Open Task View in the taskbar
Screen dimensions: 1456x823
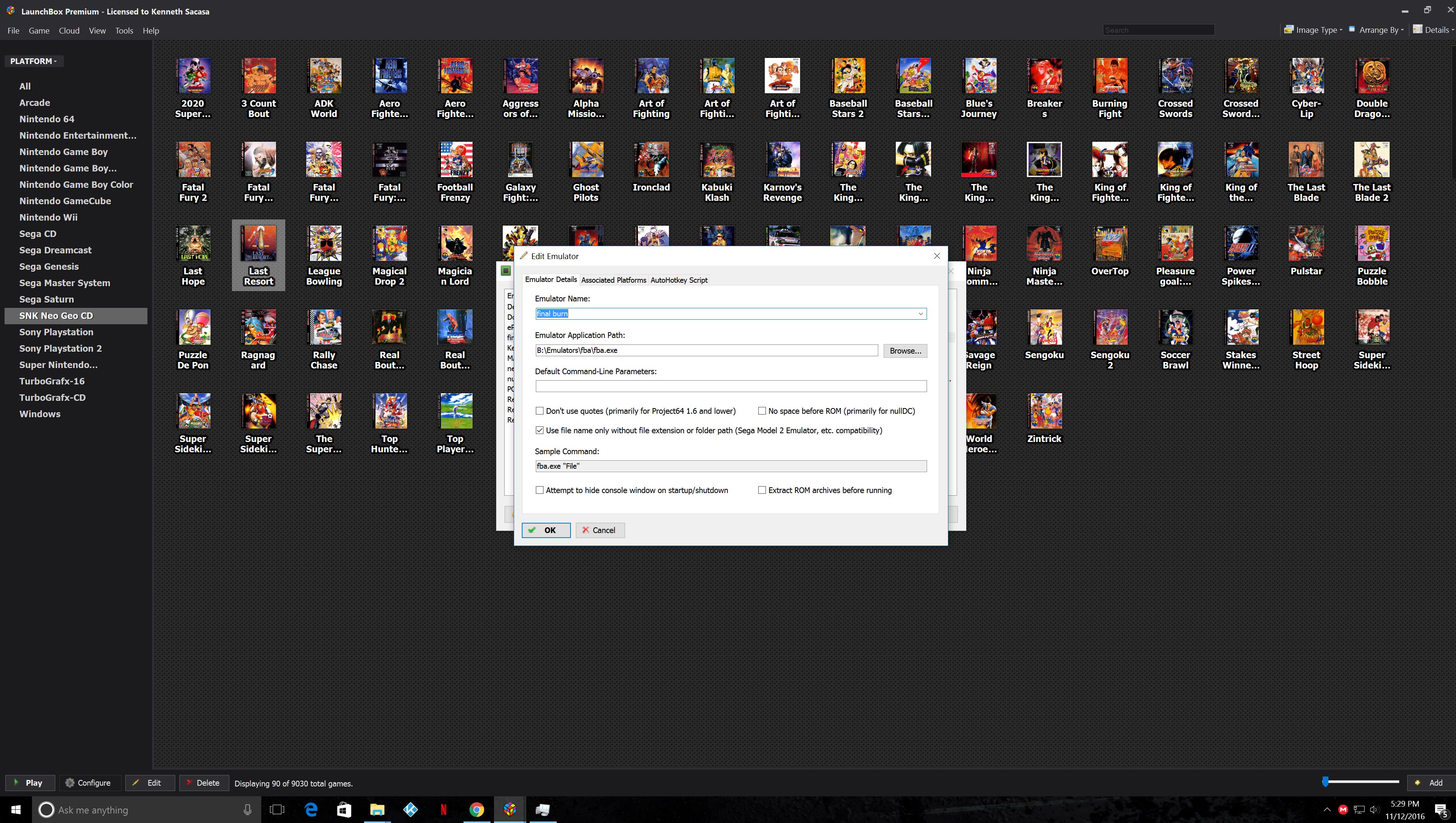tap(277, 809)
